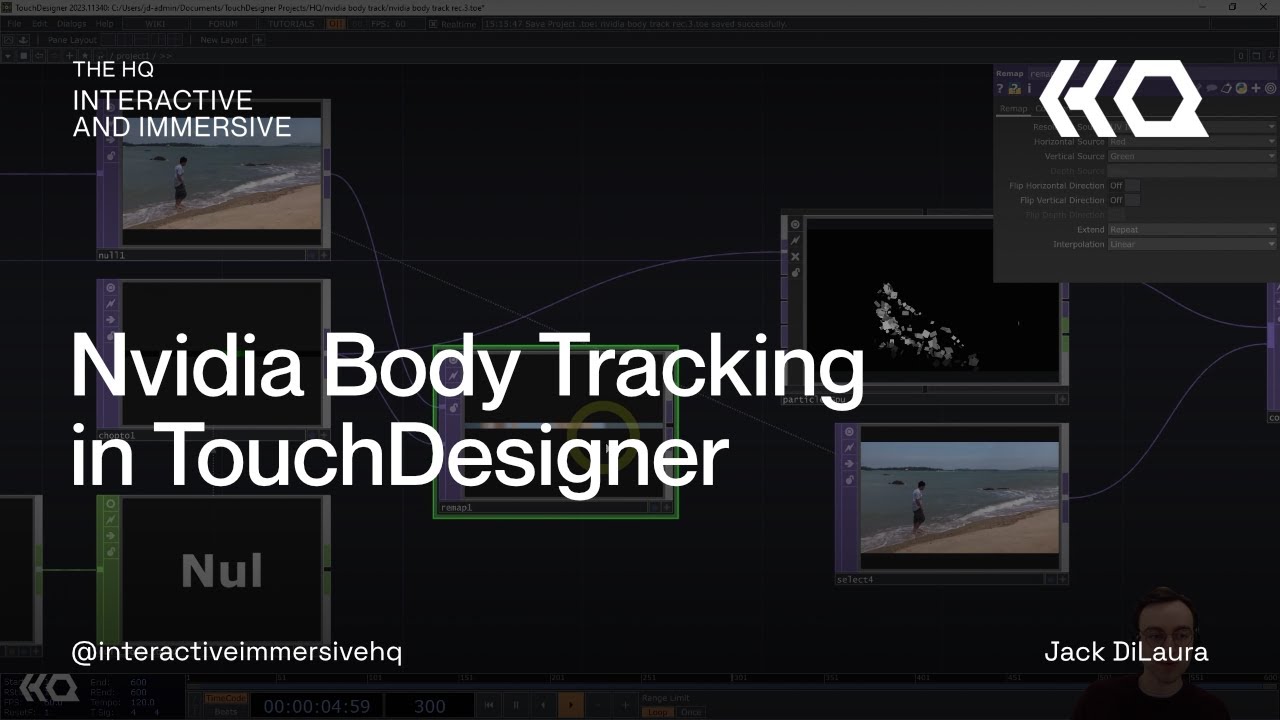Enable Once range limit mode
Screen dimensions: 1280x720
pyautogui.click(x=690, y=712)
